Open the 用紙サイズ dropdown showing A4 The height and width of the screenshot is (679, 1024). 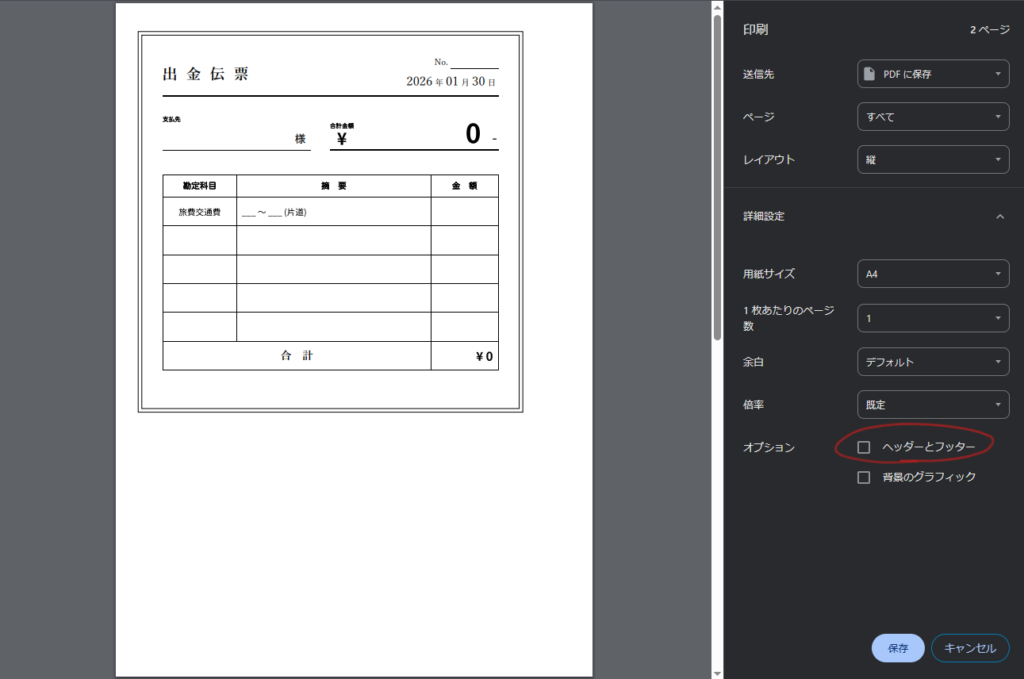point(932,274)
